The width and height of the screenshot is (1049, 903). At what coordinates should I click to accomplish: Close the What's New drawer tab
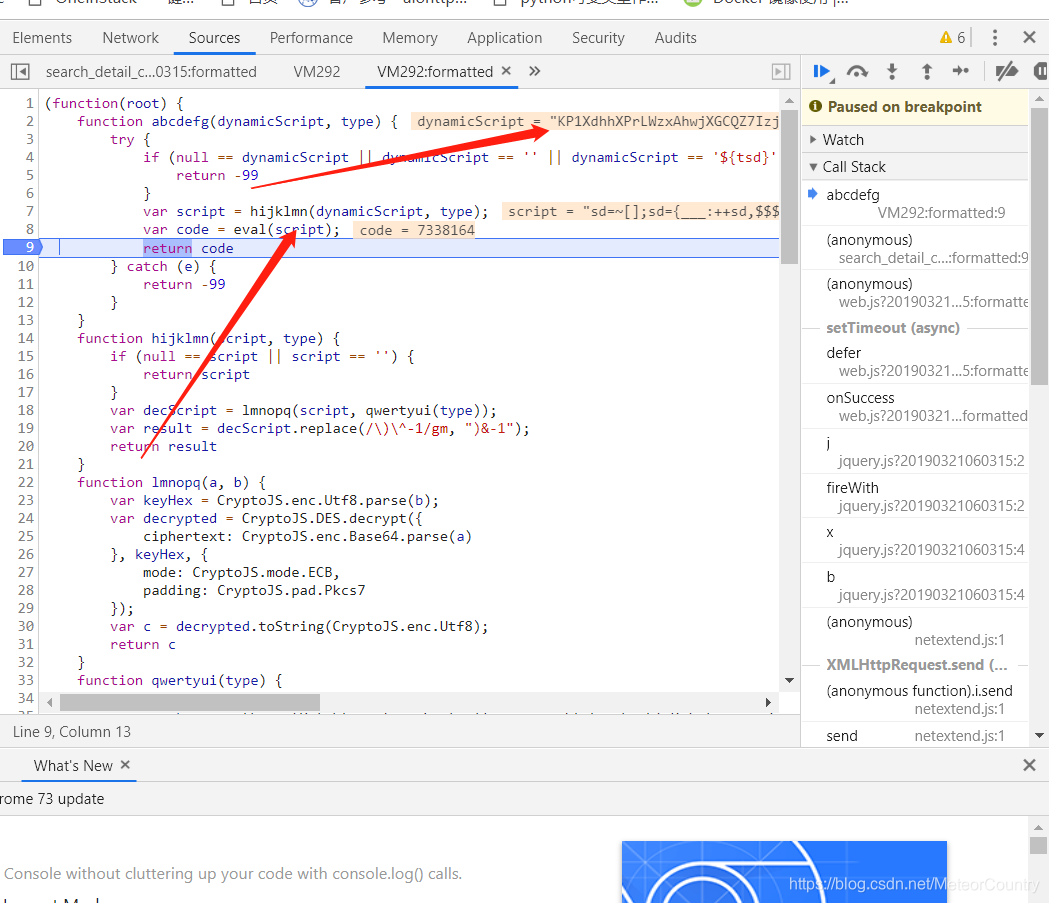[125, 765]
